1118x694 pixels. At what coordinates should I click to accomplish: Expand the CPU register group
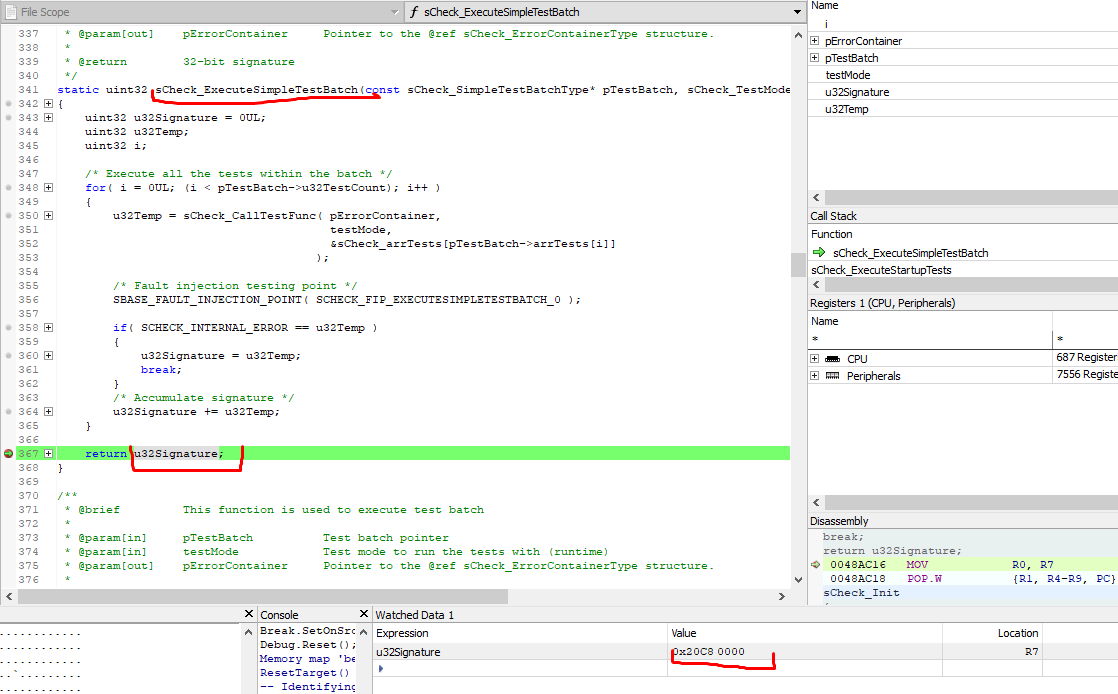814,358
